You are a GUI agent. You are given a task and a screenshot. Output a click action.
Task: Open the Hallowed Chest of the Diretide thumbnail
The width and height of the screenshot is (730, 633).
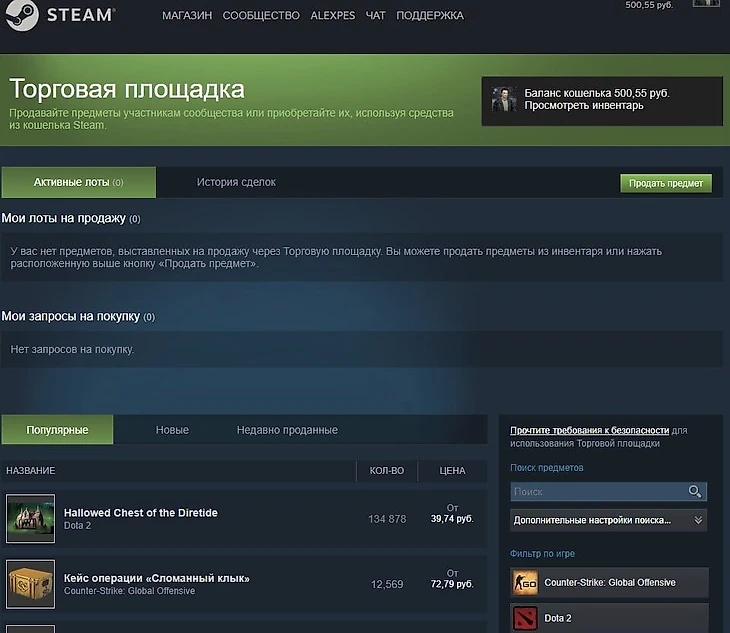coord(31,519)
